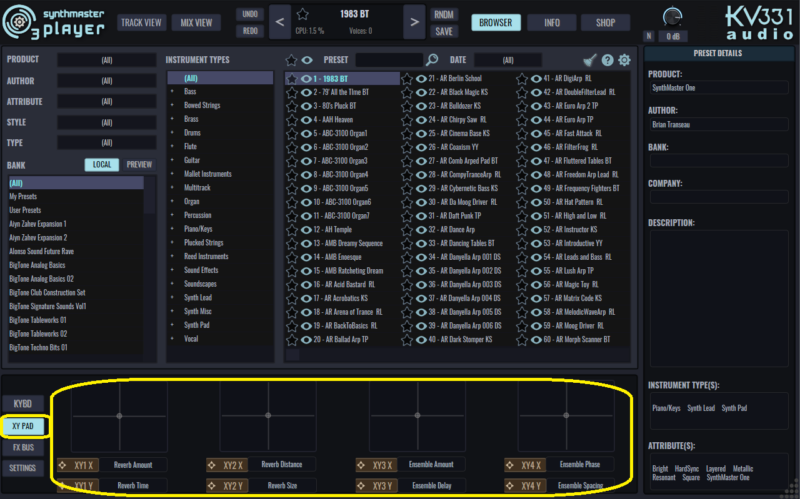Click the preset search magnifier icon
The image size is (800, 499).
click(x=432, y=60)
